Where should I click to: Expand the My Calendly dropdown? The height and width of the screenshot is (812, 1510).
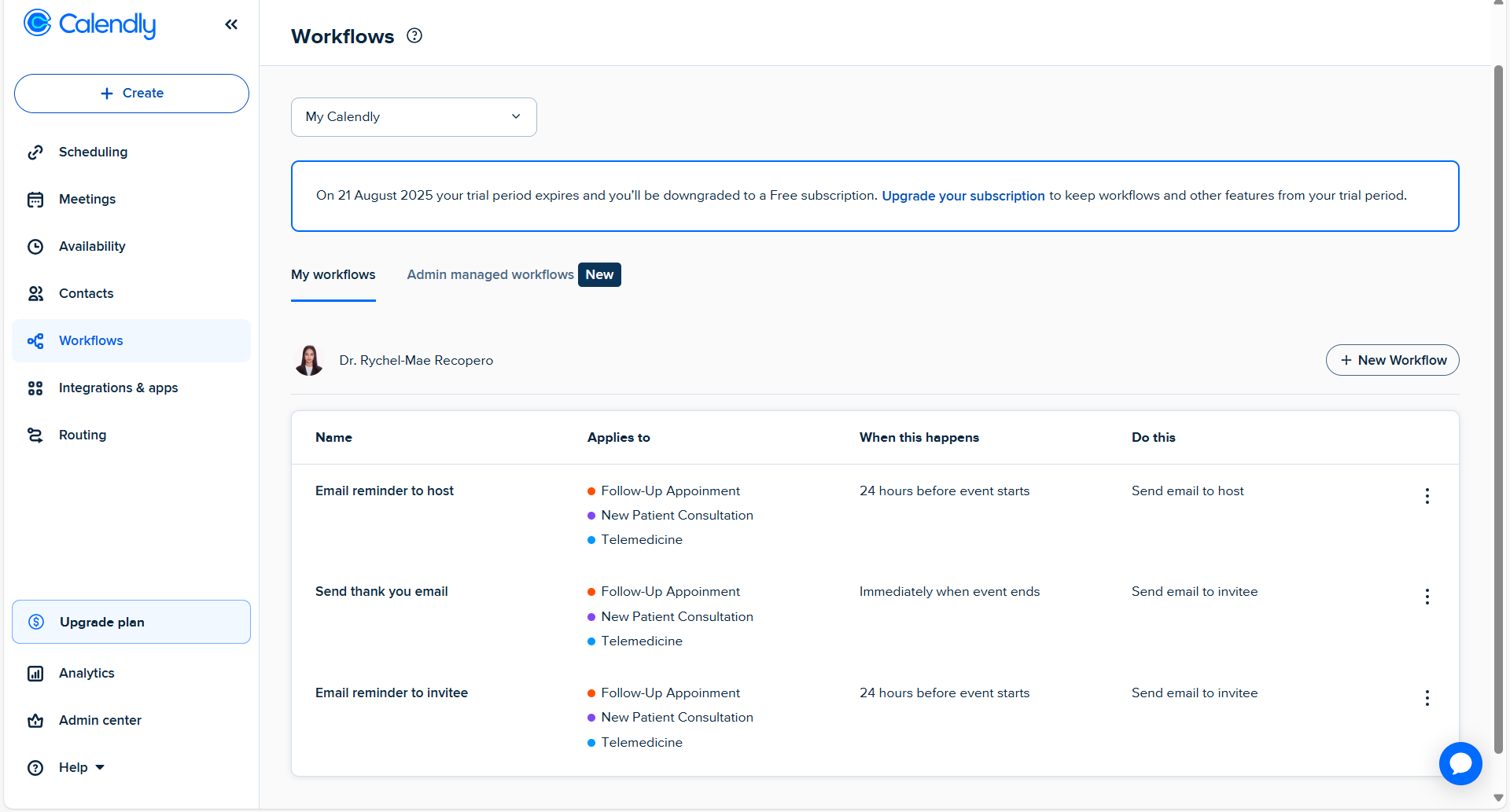point(414,117)
